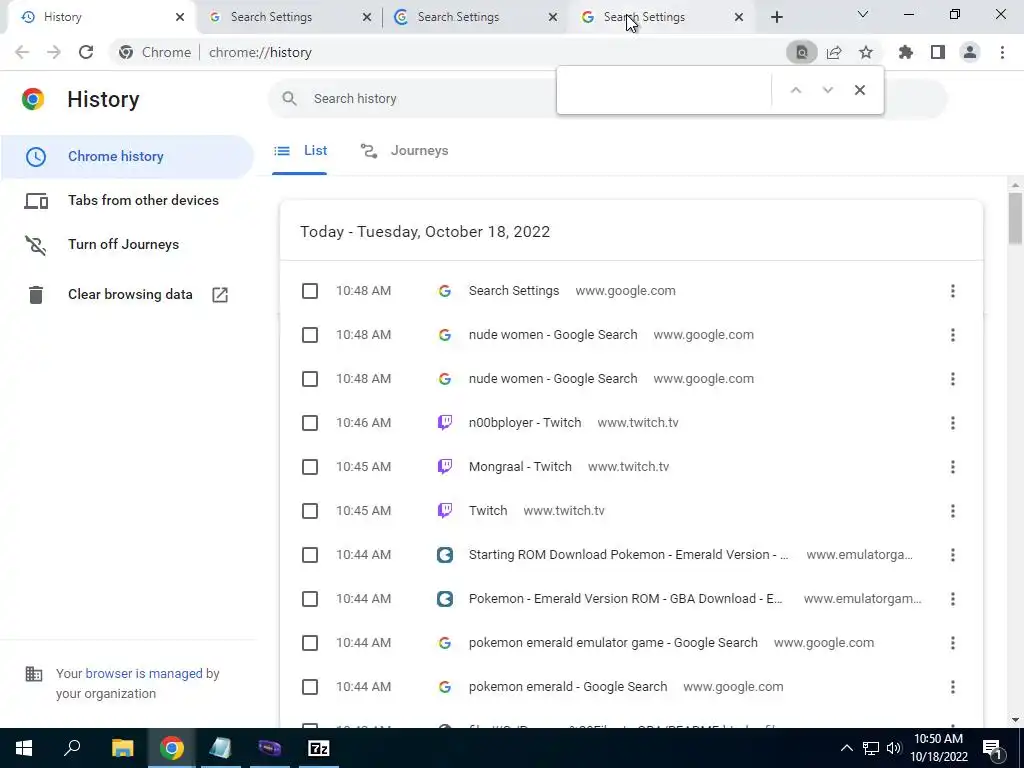Click the history page vertical scrollbar thumb
Viewport: 1024px width, 768px height.
(1015, 219)
